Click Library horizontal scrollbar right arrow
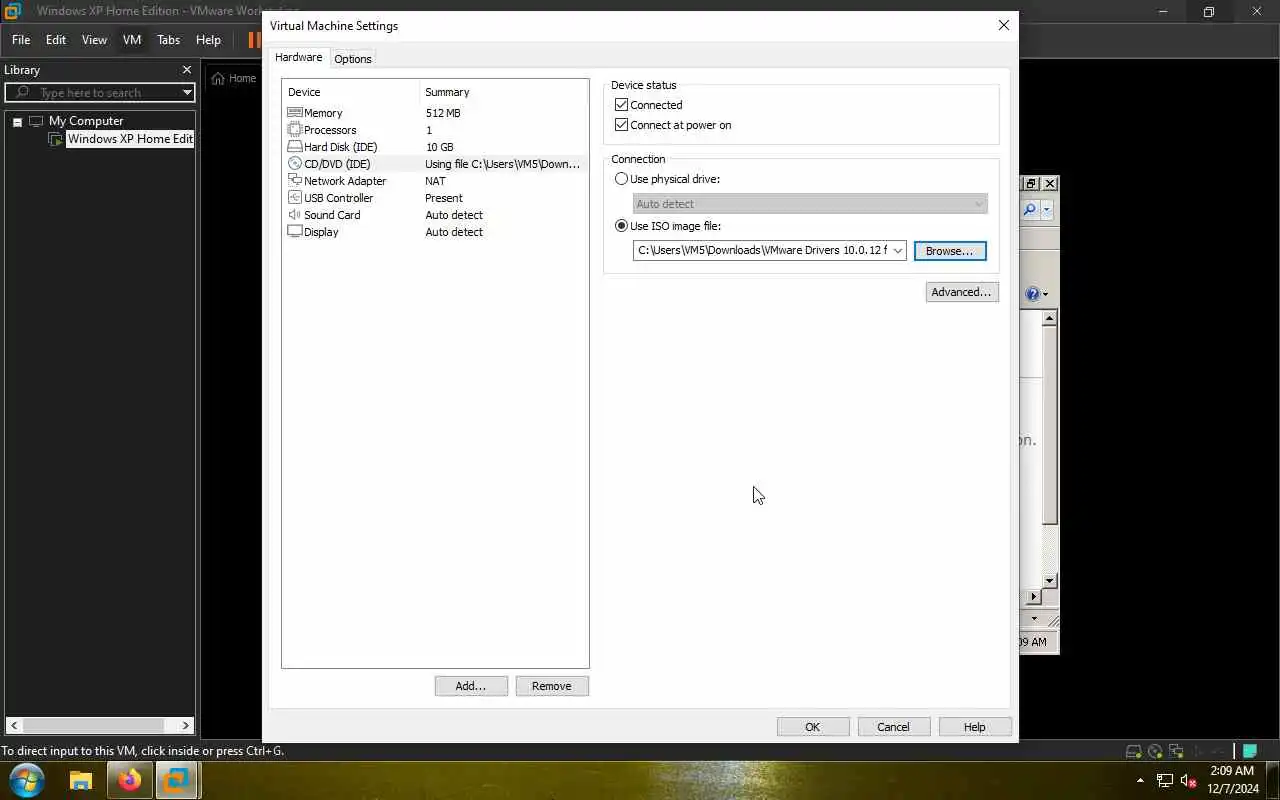The height and width of the screenshot is (800, 1280). (x=186, y=725)
